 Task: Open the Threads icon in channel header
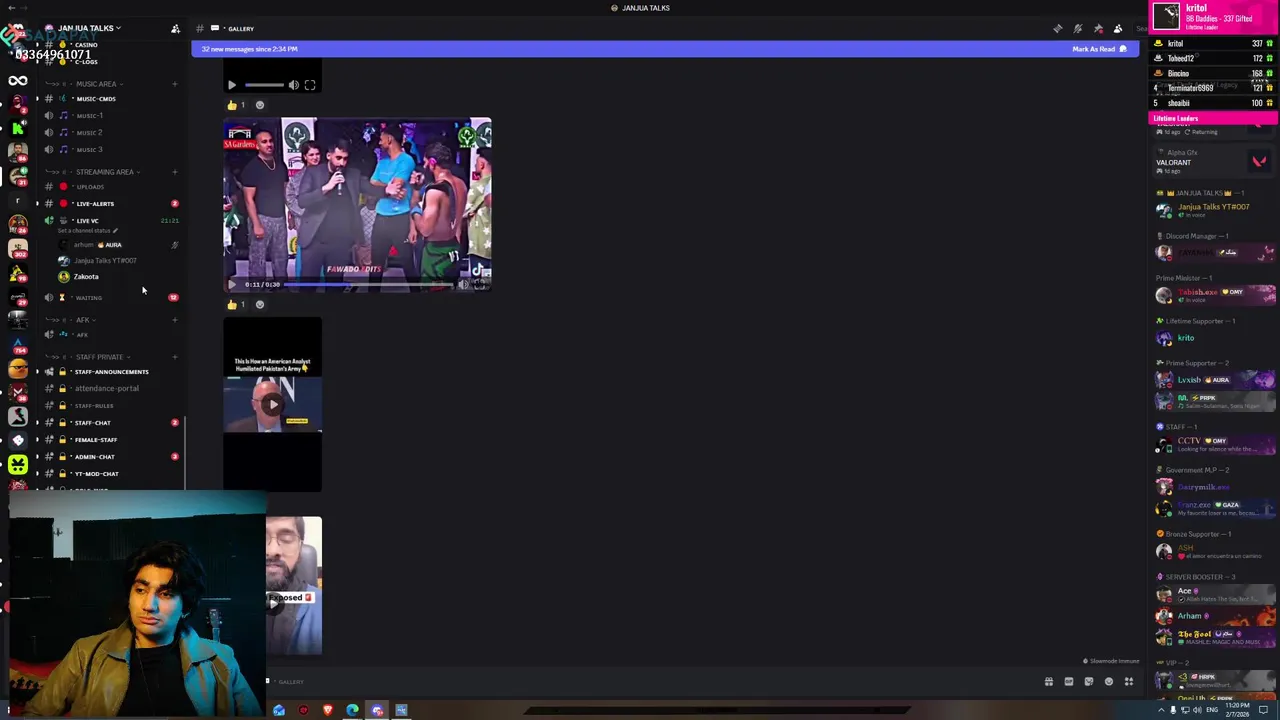1058,28
